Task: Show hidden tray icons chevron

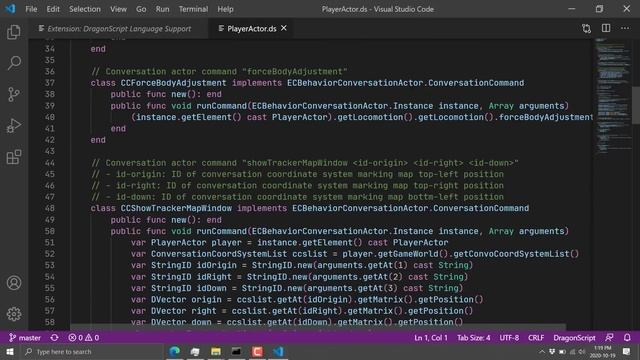Action: point(542,351)
